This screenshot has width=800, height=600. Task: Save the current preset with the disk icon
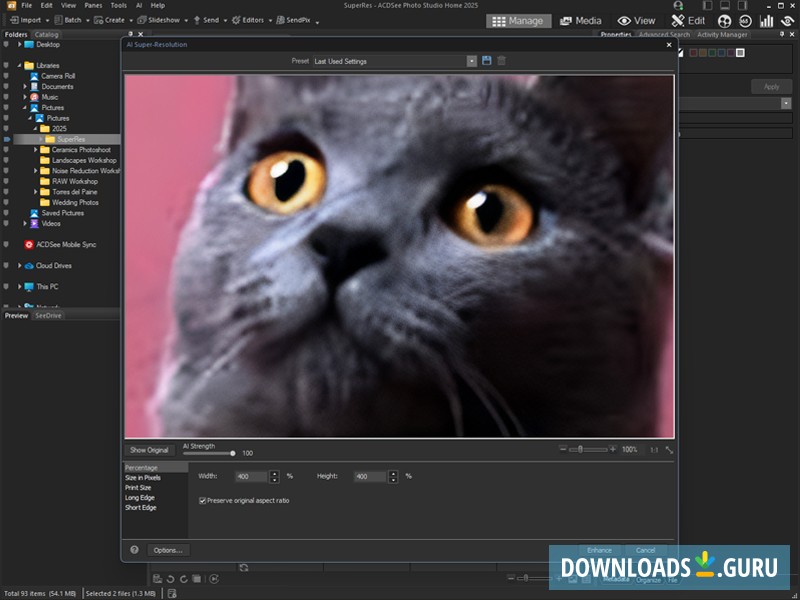pos(487,61)
